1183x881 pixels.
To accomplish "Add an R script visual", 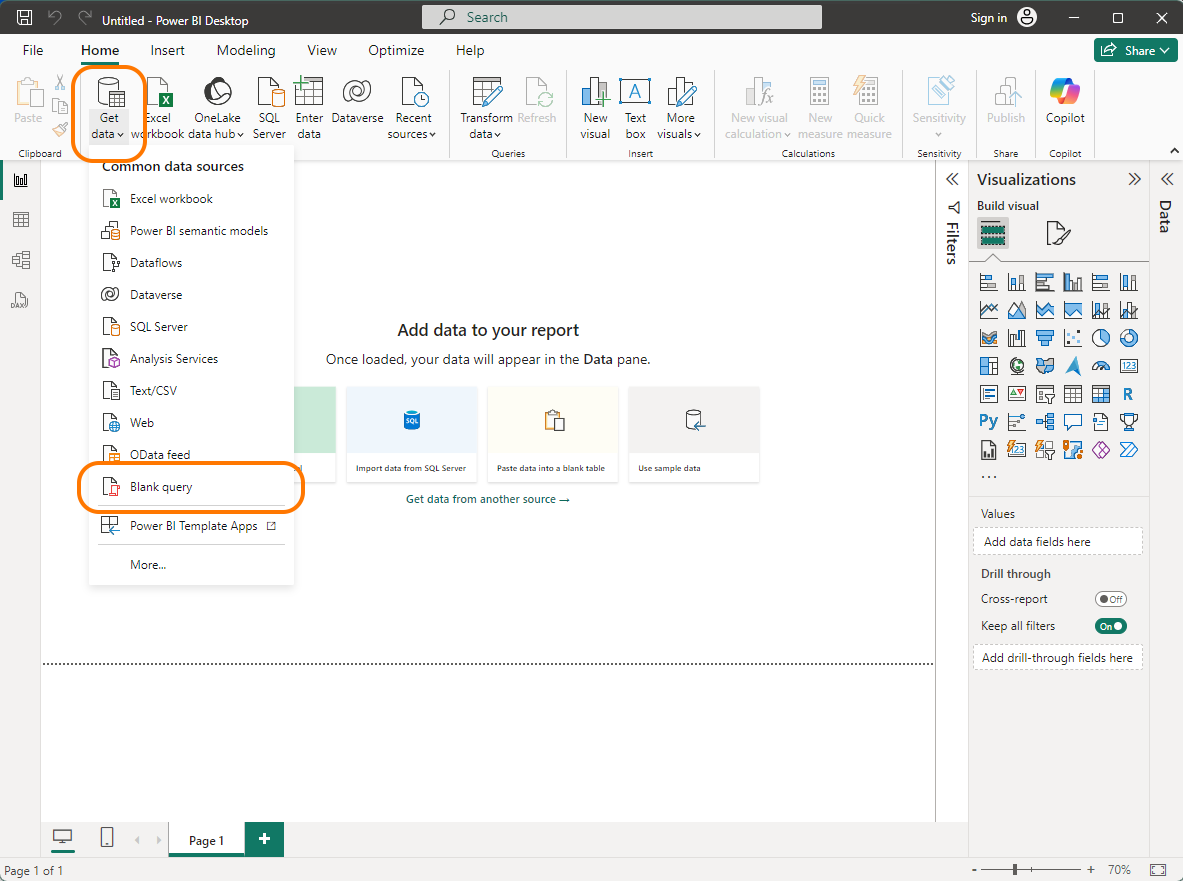I will (1128, 394).
